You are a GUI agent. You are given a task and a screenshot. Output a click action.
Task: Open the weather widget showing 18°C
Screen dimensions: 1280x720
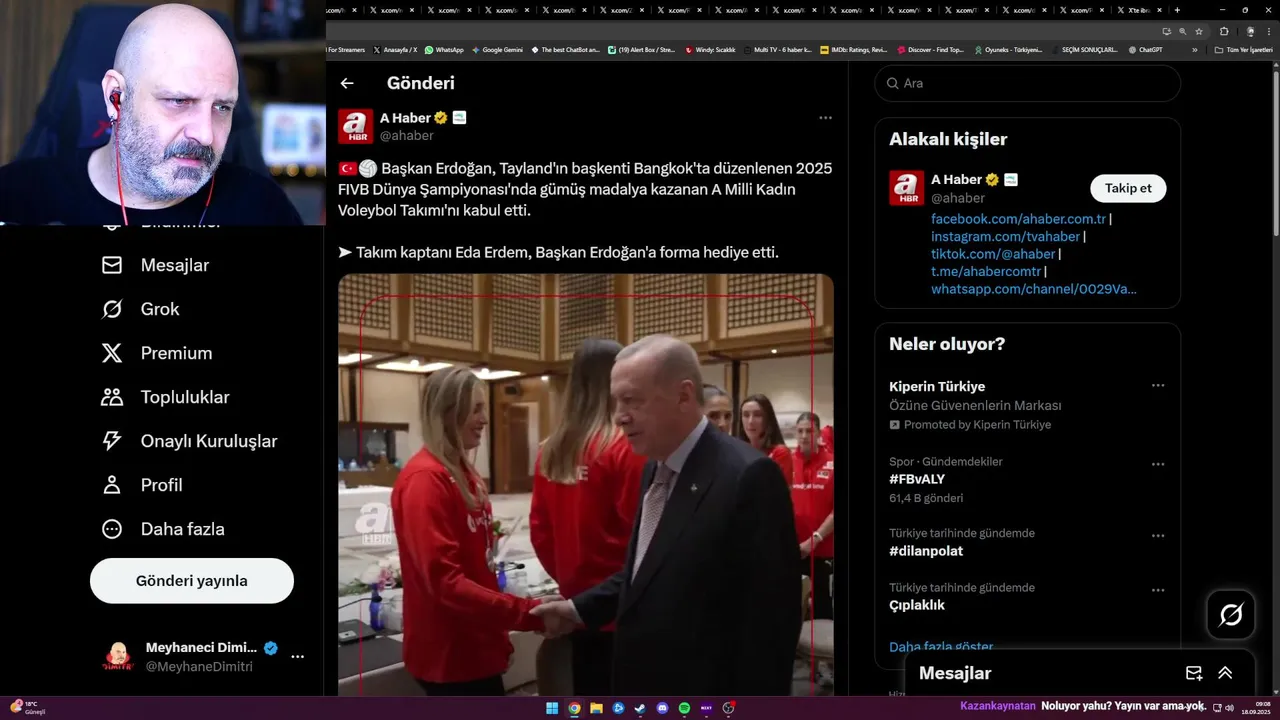[25, 708]
